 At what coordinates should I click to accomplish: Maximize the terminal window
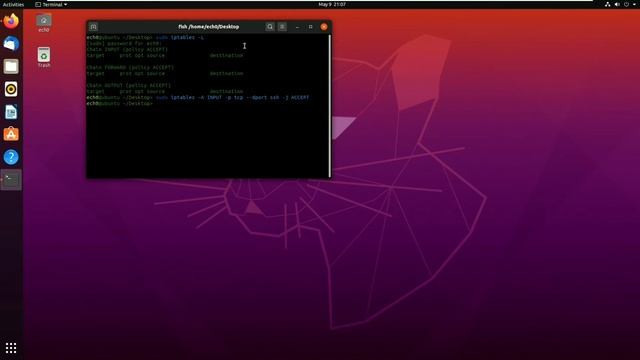(311, 27)
